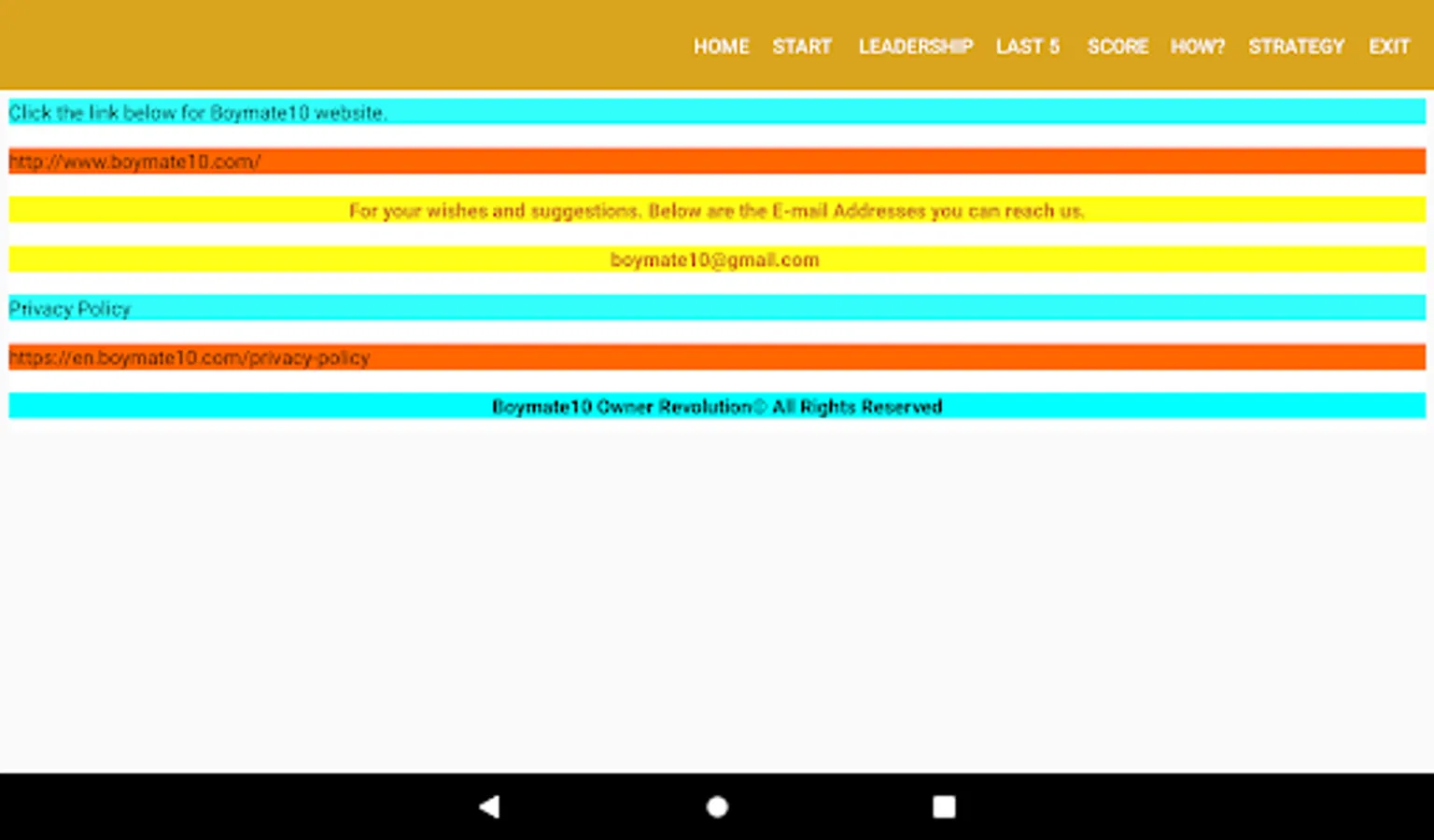The height and width of the screenshot is (840, 1434).
Task: View the SCORE page
Action: coord(1117,46)
